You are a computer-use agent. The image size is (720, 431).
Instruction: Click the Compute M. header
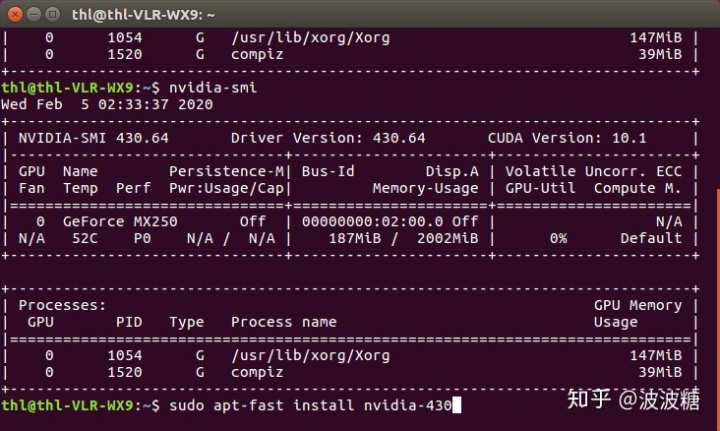(x=638, y=188)
